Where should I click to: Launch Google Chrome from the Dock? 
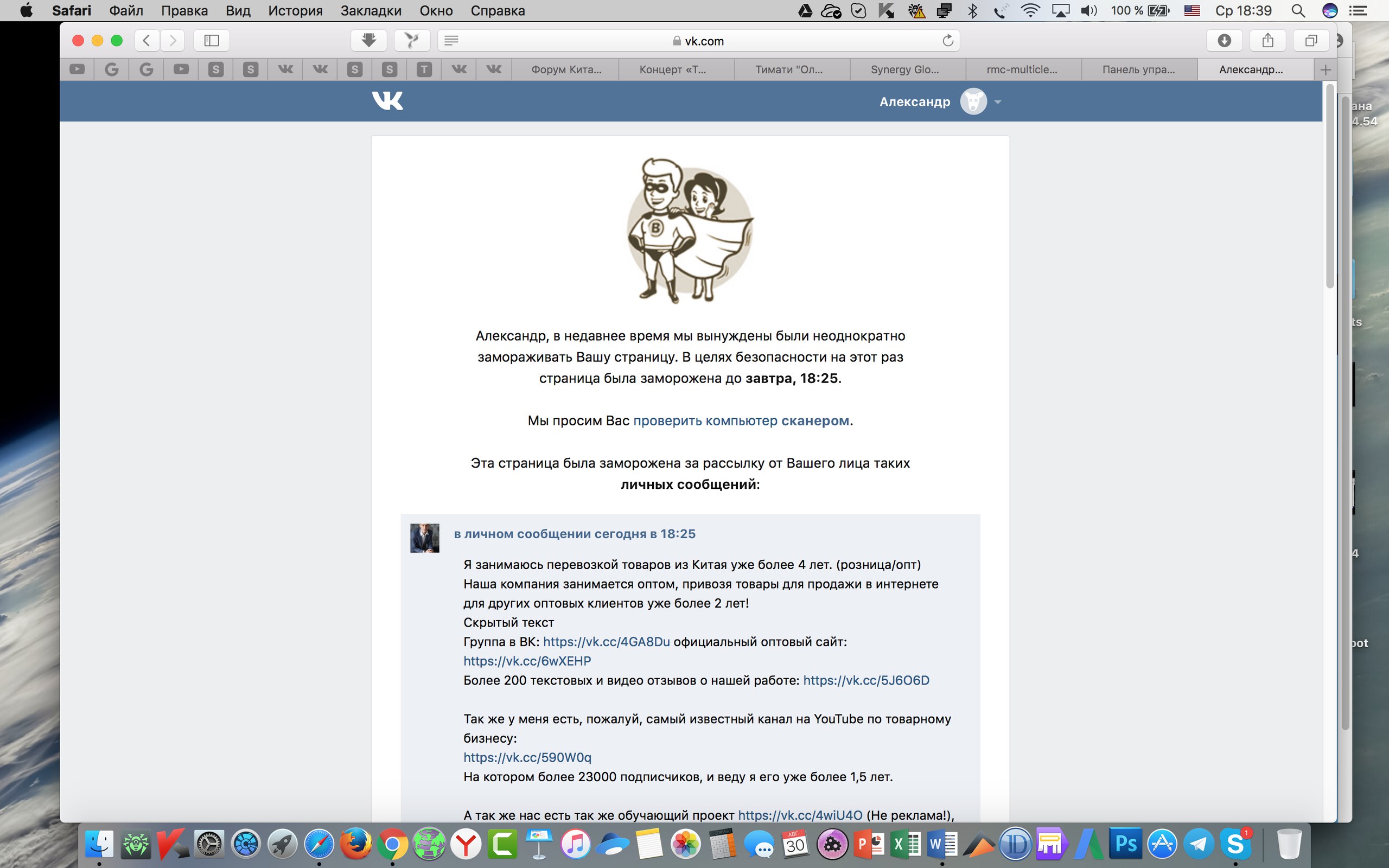392,844
